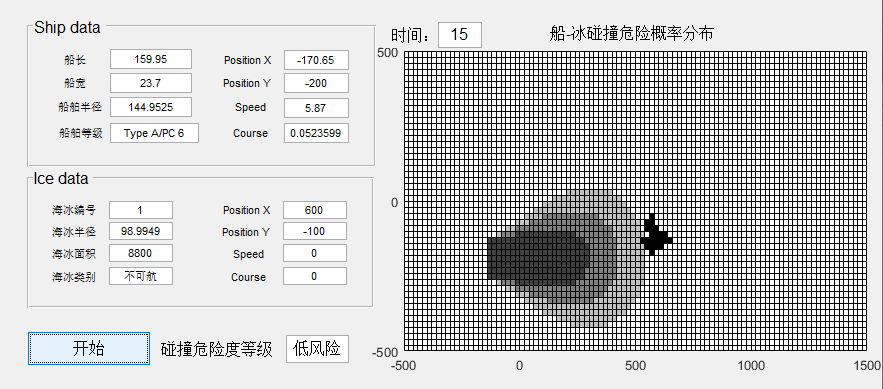Select the 海冰半径 field 98.9949

(141, 231)
